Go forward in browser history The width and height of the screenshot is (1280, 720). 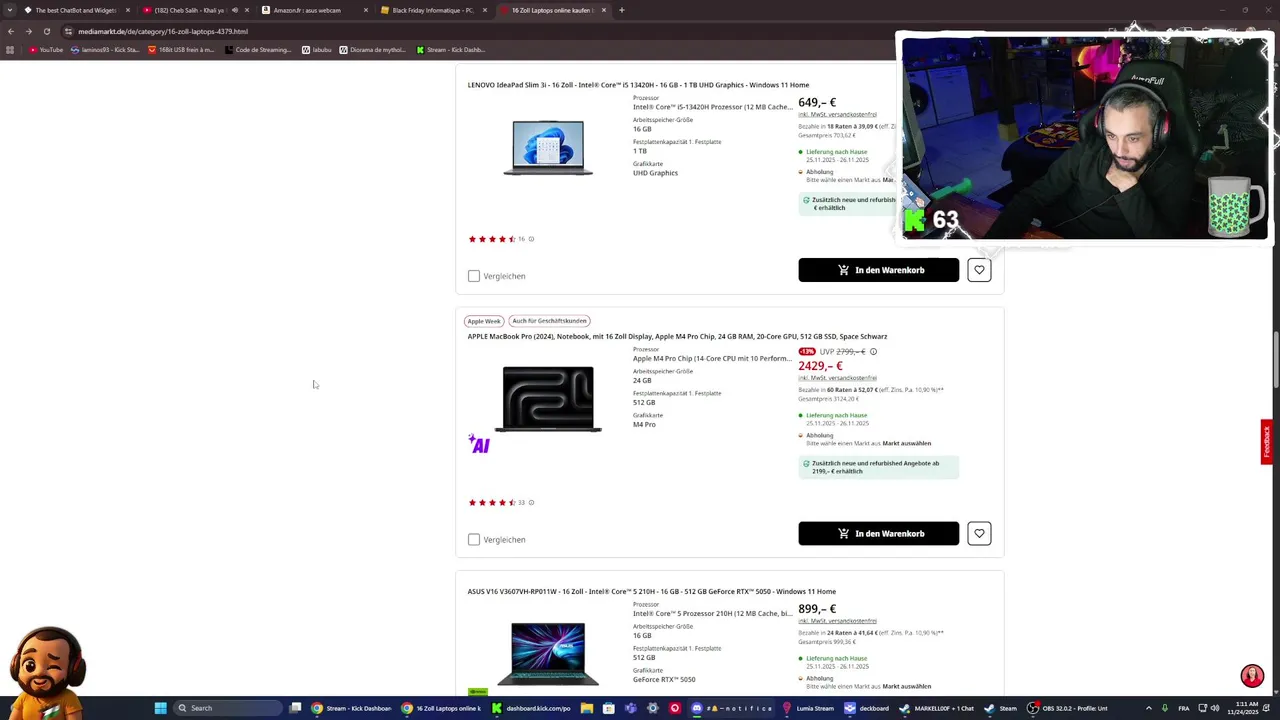28,31
